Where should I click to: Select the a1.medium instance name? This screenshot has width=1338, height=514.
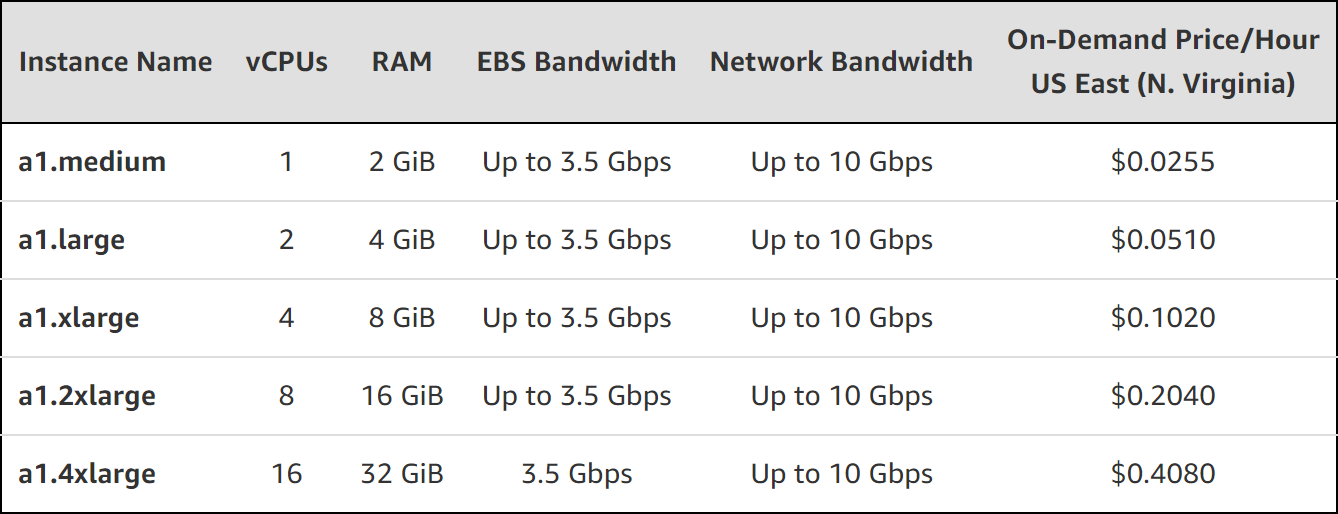tap(92, 162)
